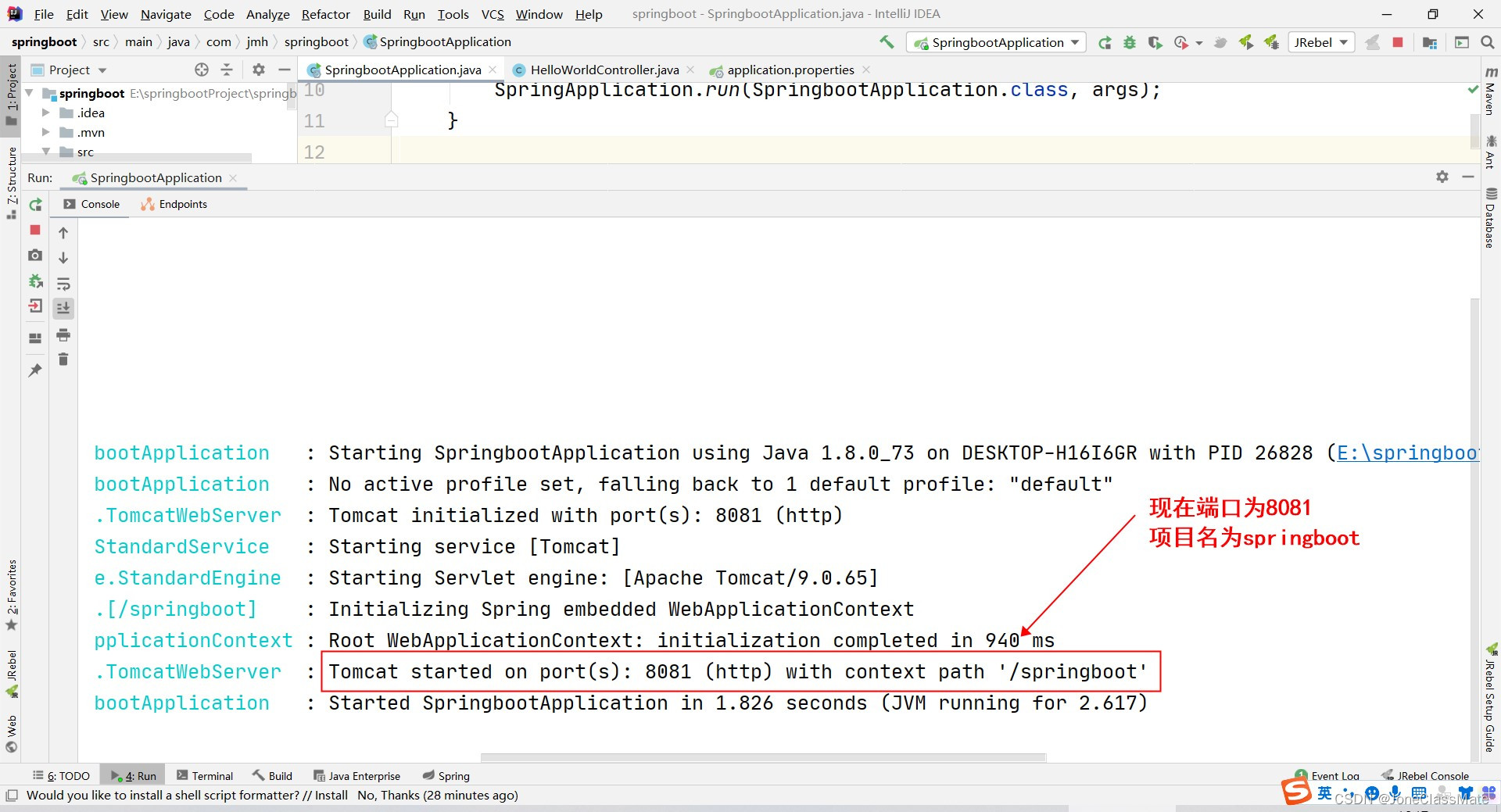Print the console output
Image resolution: width=1501 pixels, height=812 pixels.
pos(63,335)
